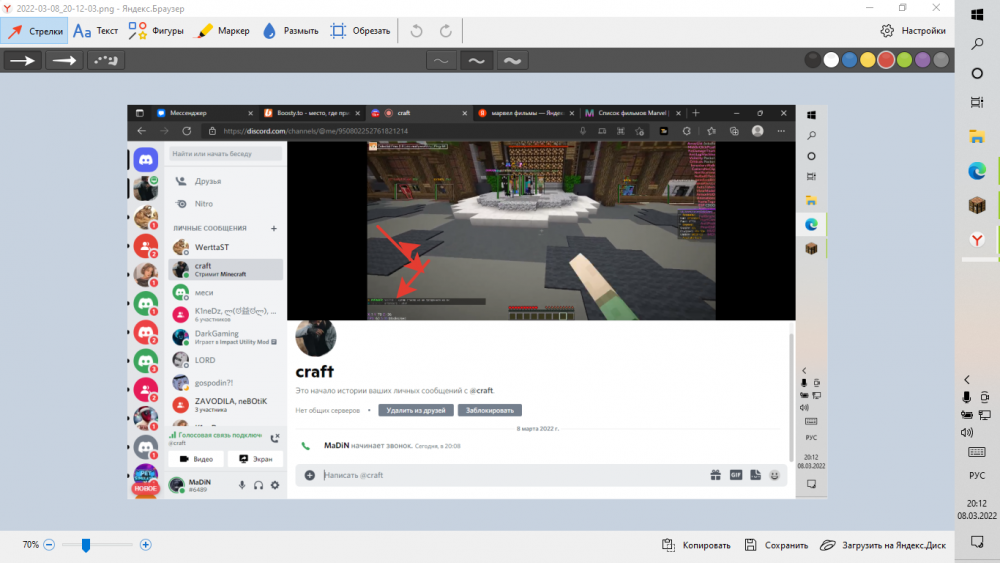Click the 70% zoom value

[x=31, y=545]
